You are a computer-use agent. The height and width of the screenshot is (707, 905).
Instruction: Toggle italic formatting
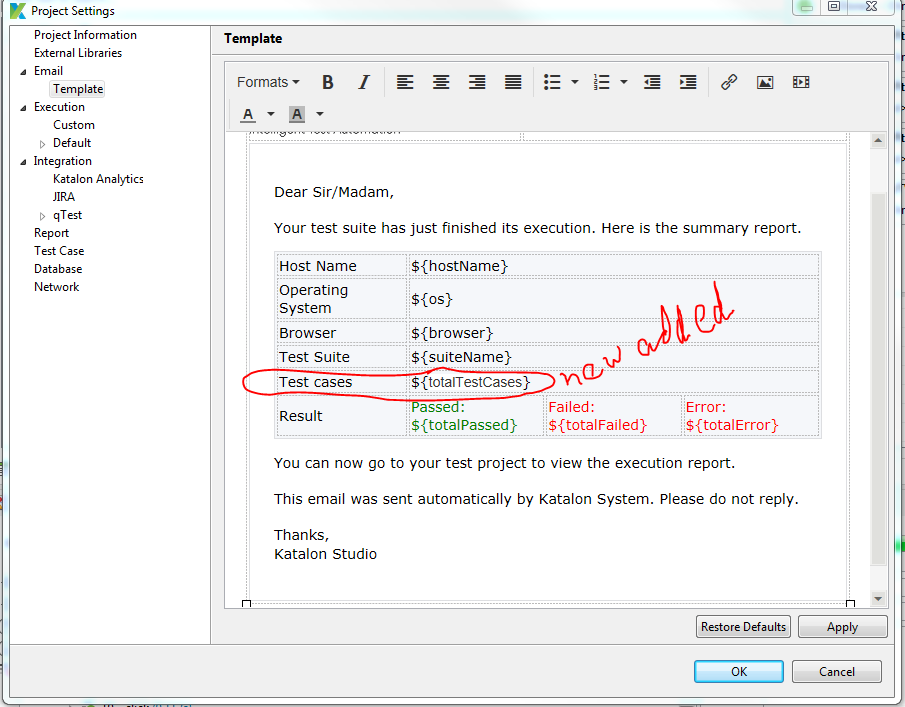(363, 83)
